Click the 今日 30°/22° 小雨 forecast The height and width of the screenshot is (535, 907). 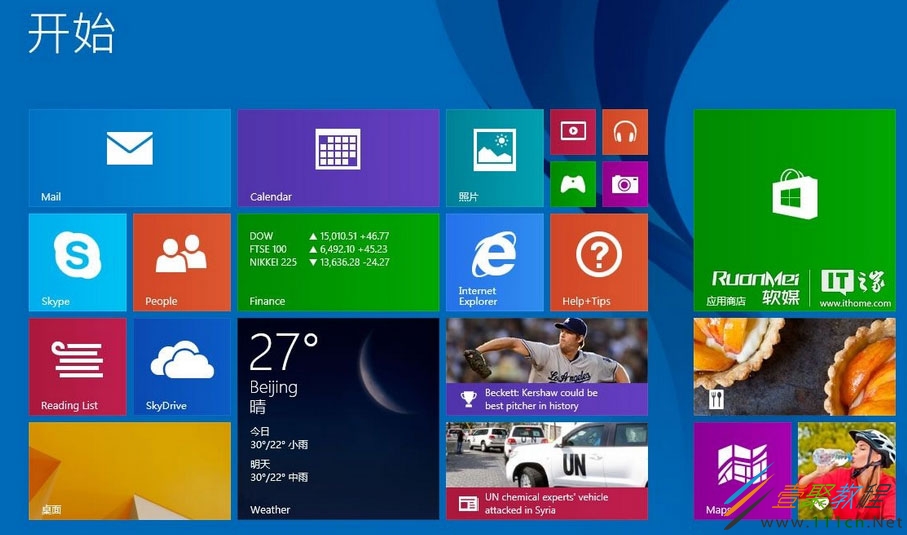click(x=279, y=438)
